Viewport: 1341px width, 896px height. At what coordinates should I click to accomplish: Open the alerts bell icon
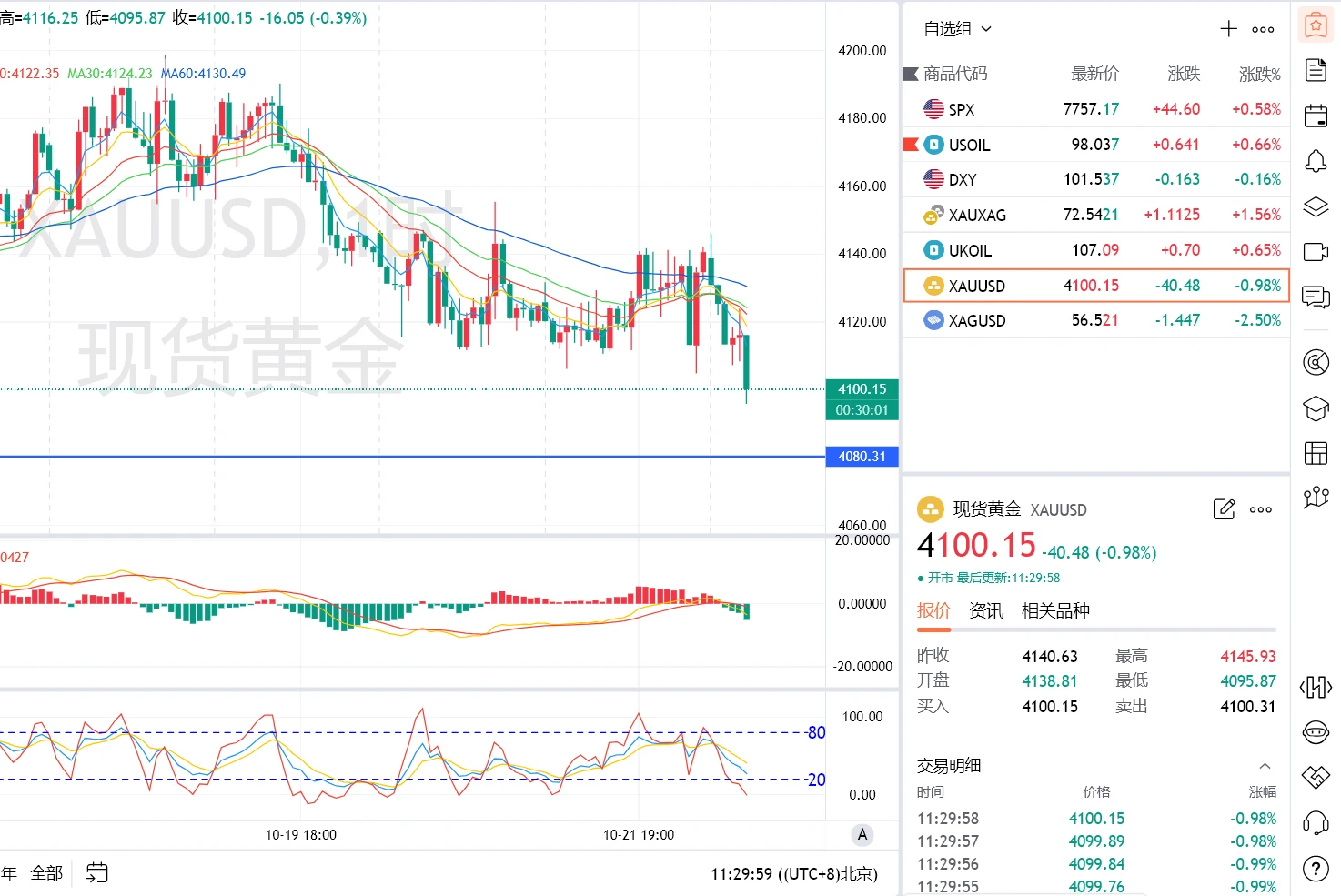[x=1316, y=161]
